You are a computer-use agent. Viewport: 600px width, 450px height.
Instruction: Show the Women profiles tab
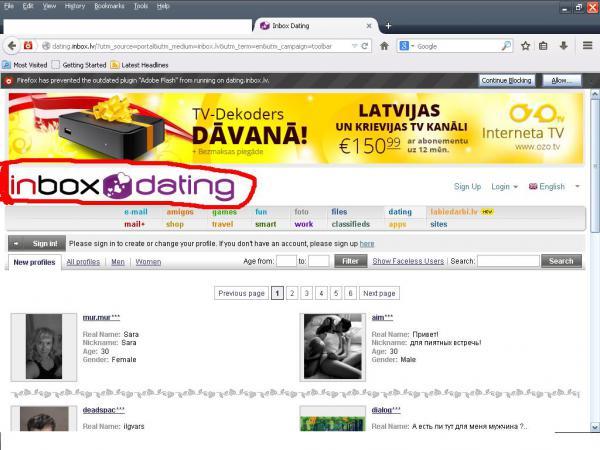point(148,262)
